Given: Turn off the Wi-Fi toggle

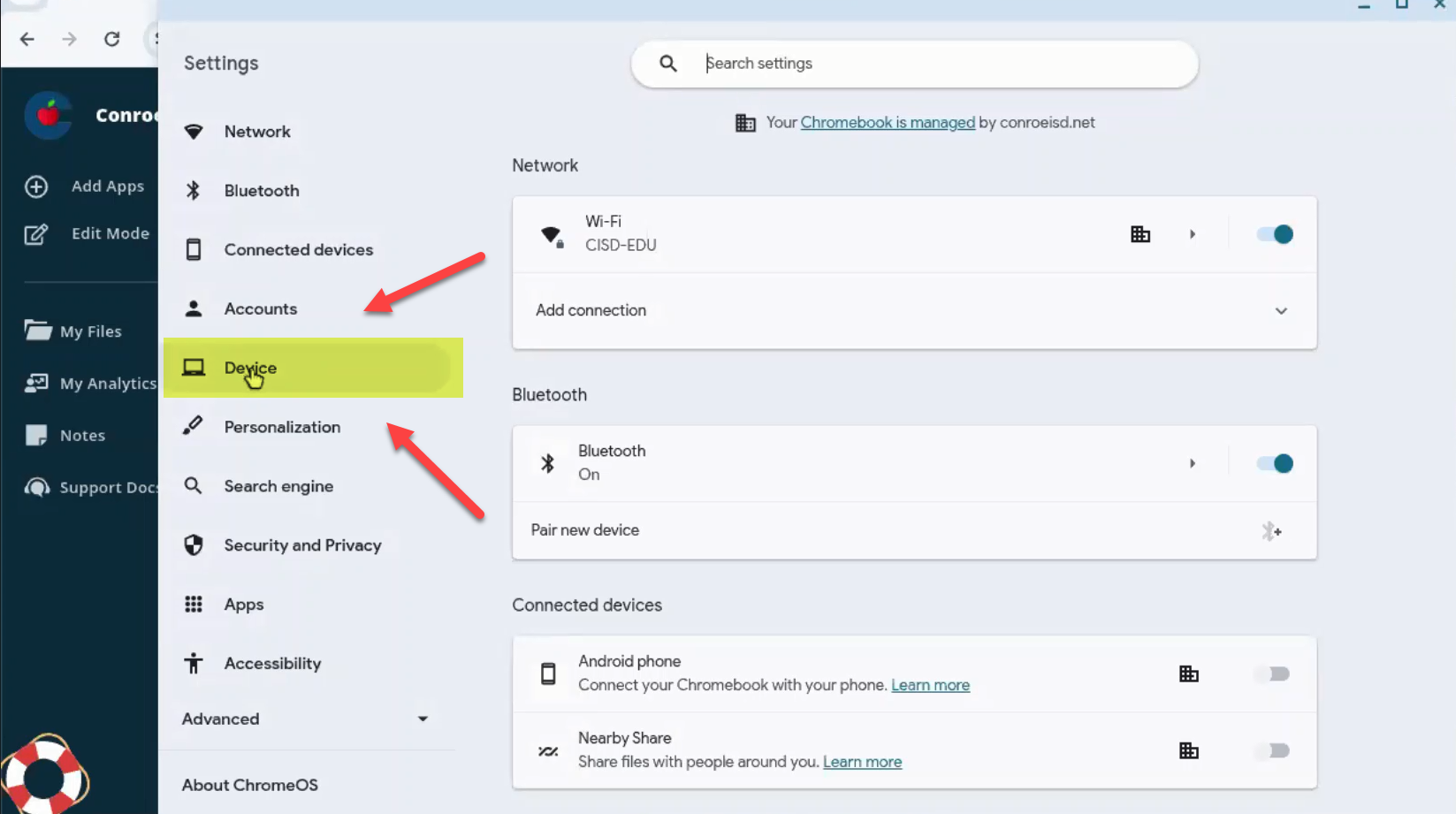Looking at the screenshot, I should coord(1274,234).
